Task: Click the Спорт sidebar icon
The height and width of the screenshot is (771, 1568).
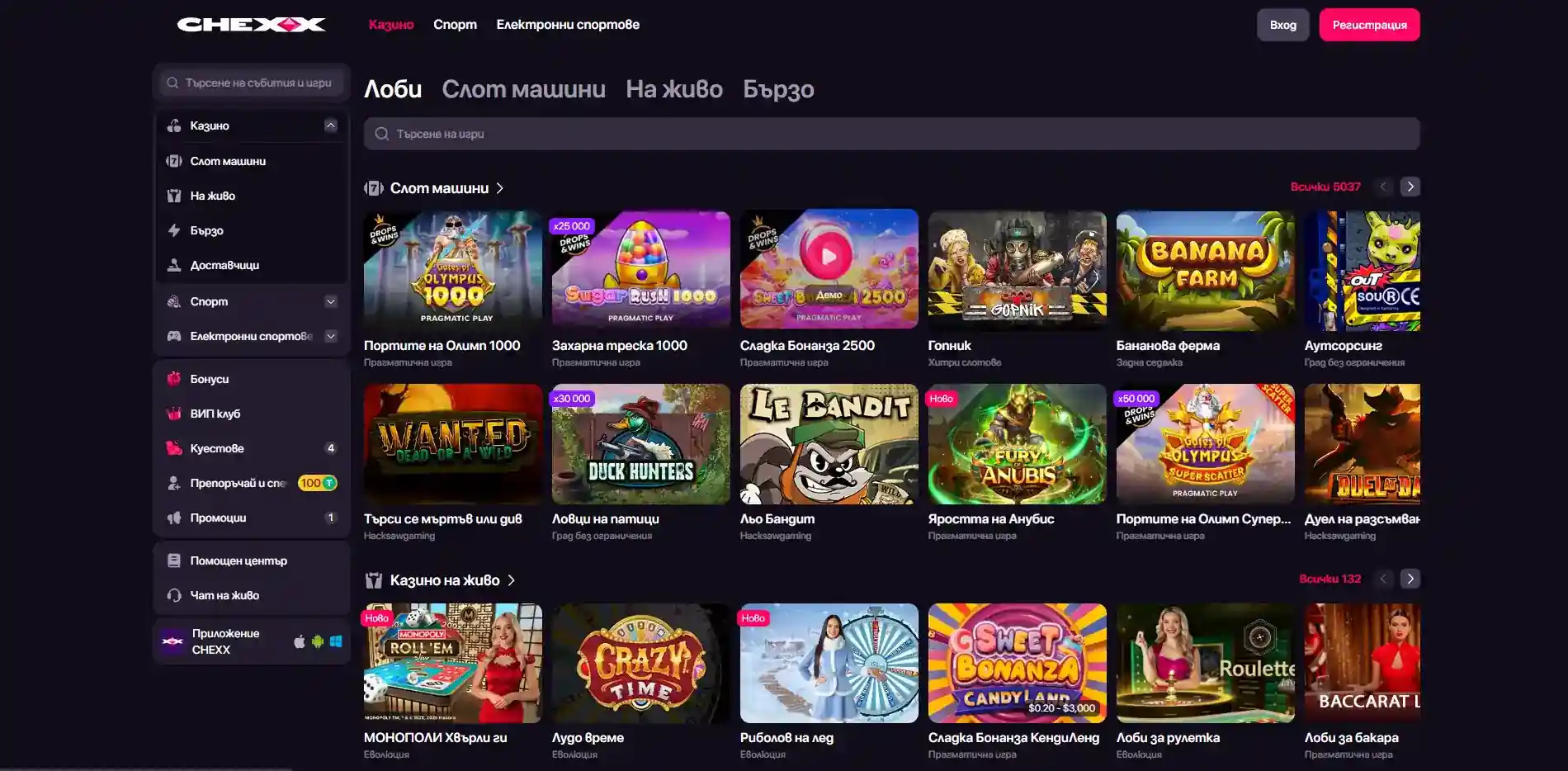Action: pos(174,301)
